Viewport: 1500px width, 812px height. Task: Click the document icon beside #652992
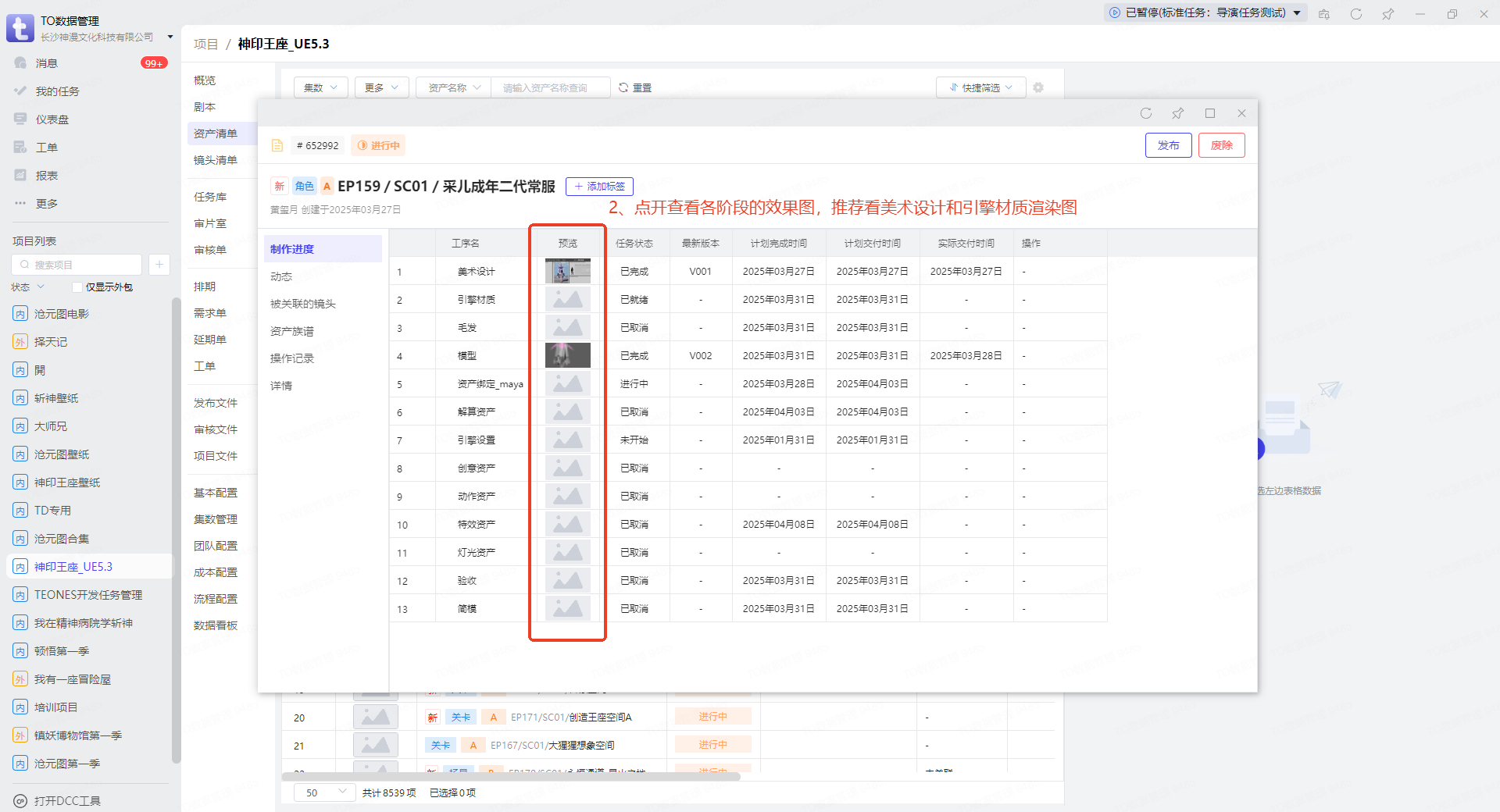tap(277, 145)
